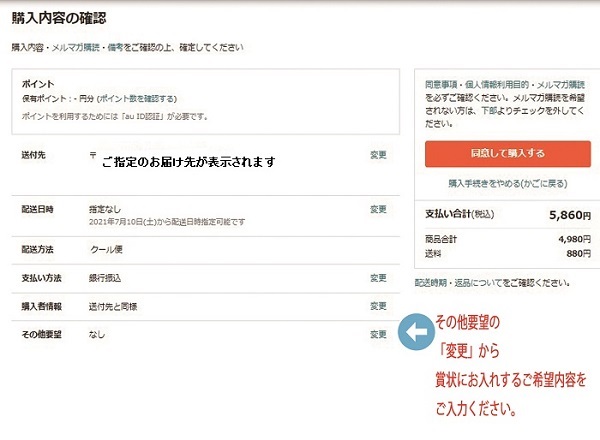Click 購入手続きをやめる(かごに戻る) link

pos(507,184)
